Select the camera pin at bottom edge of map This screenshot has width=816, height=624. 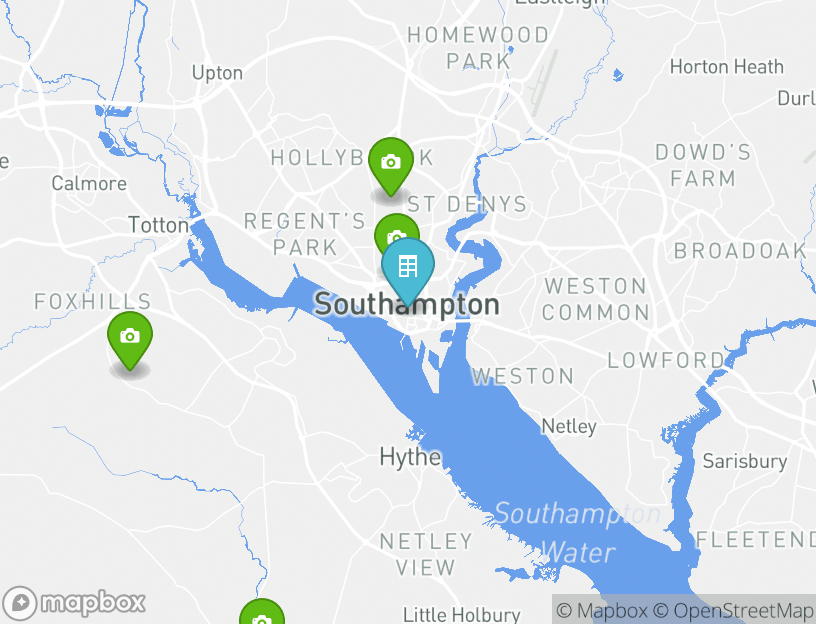[262, 612]
